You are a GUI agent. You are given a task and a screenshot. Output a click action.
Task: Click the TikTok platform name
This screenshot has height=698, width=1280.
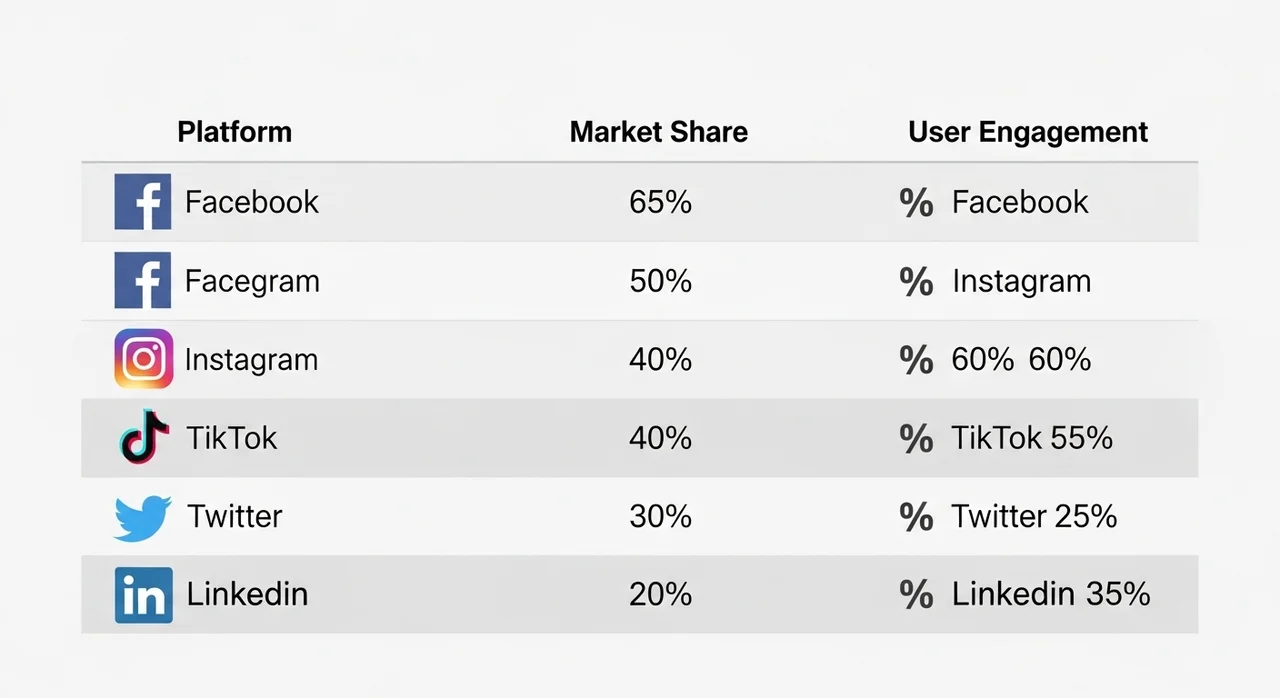click(232, 438)
